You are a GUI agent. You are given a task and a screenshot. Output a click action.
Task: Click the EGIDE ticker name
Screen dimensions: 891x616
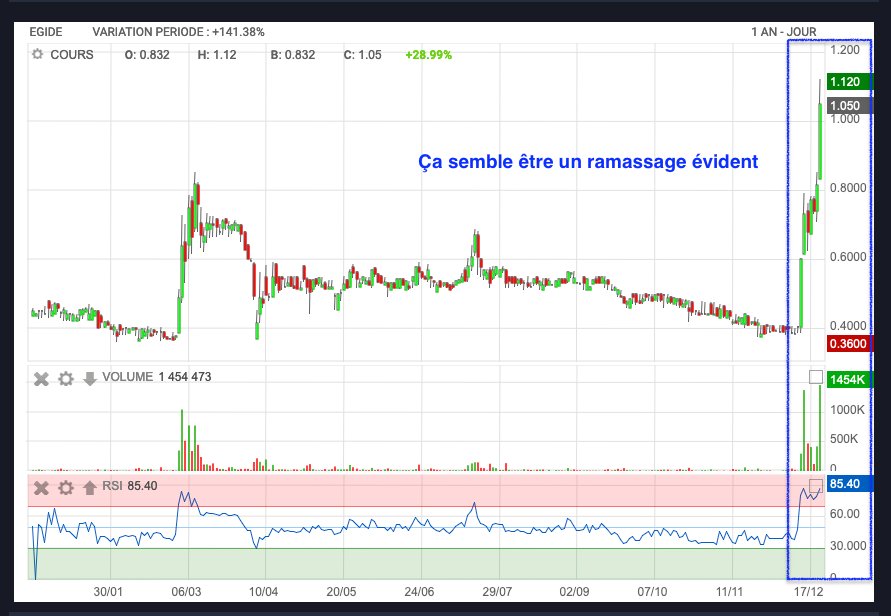click(x=46, y=32)
